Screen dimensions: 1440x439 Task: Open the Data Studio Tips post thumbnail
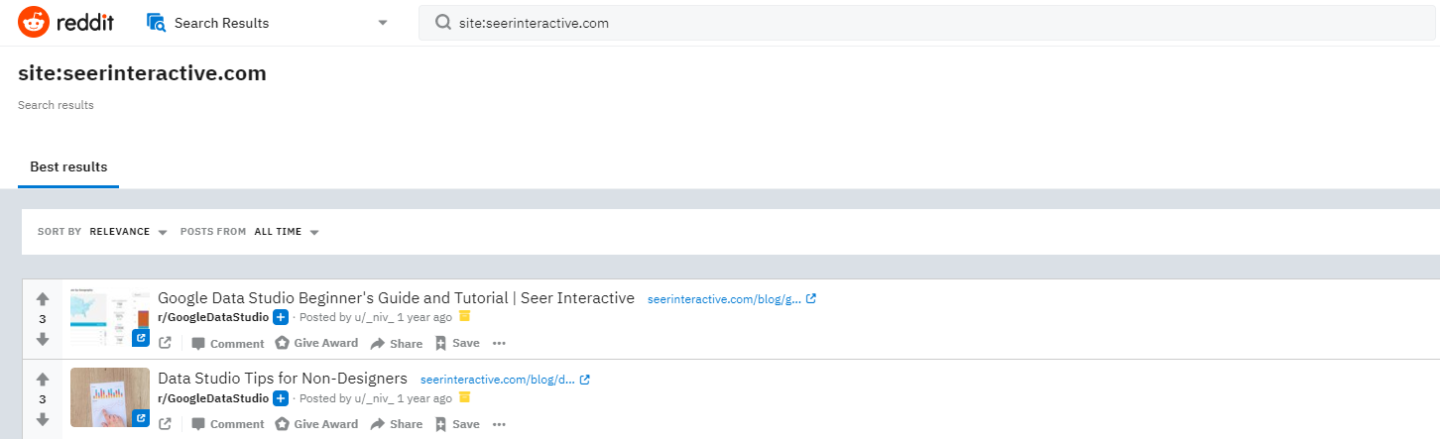point(110,397)
